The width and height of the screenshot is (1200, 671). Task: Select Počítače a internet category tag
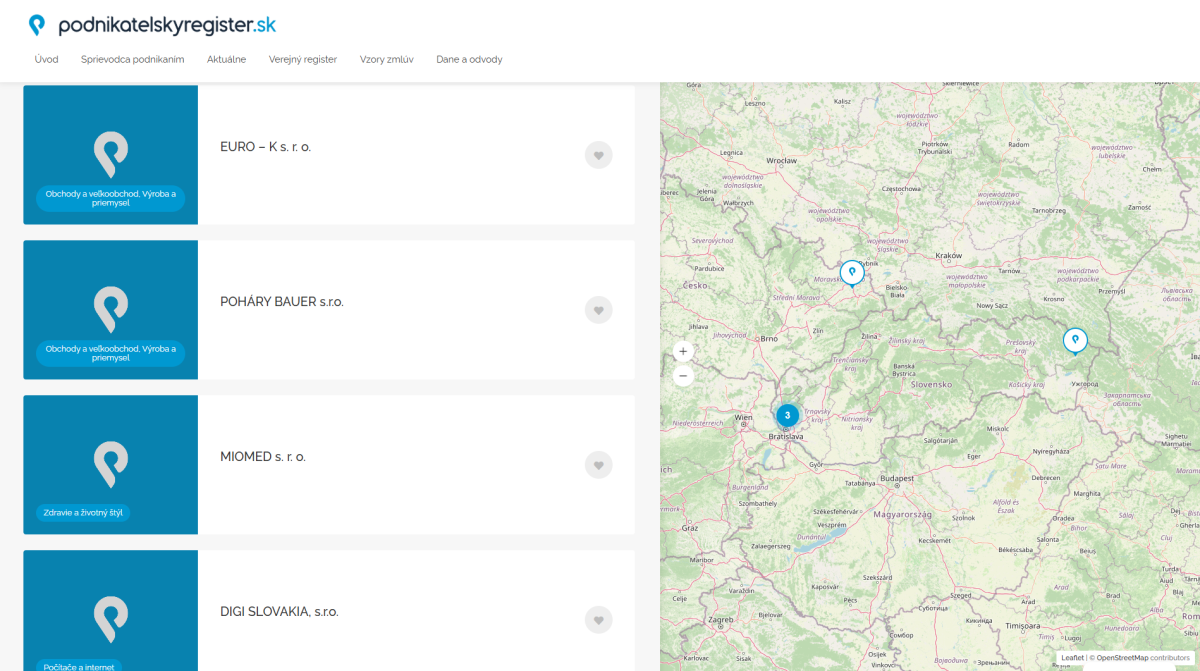pos(79,666)
